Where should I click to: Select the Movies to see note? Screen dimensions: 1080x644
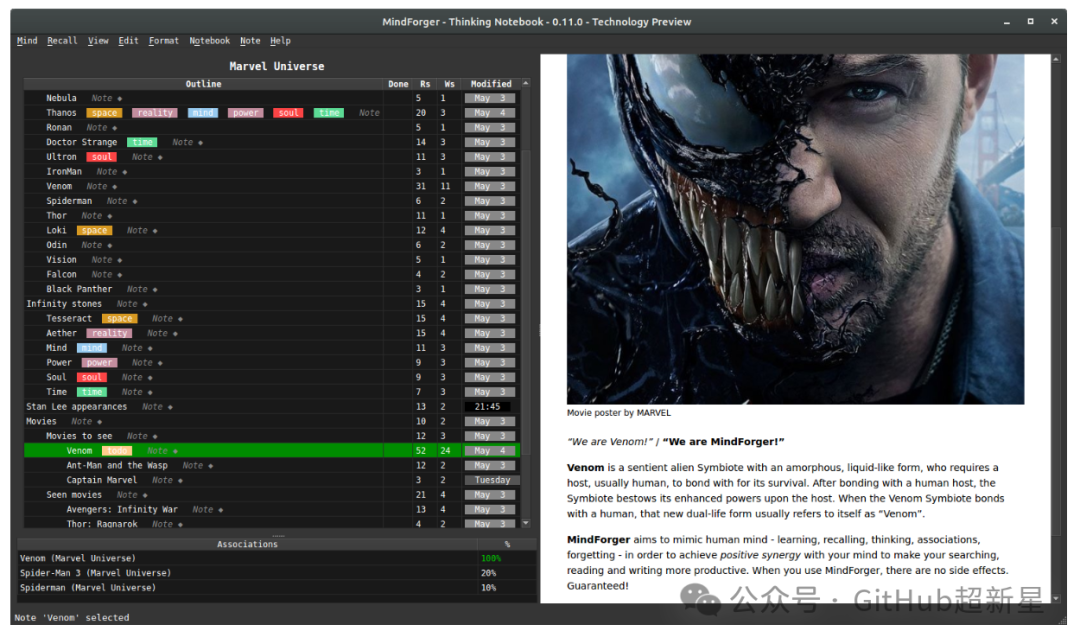tap(272, 436)
